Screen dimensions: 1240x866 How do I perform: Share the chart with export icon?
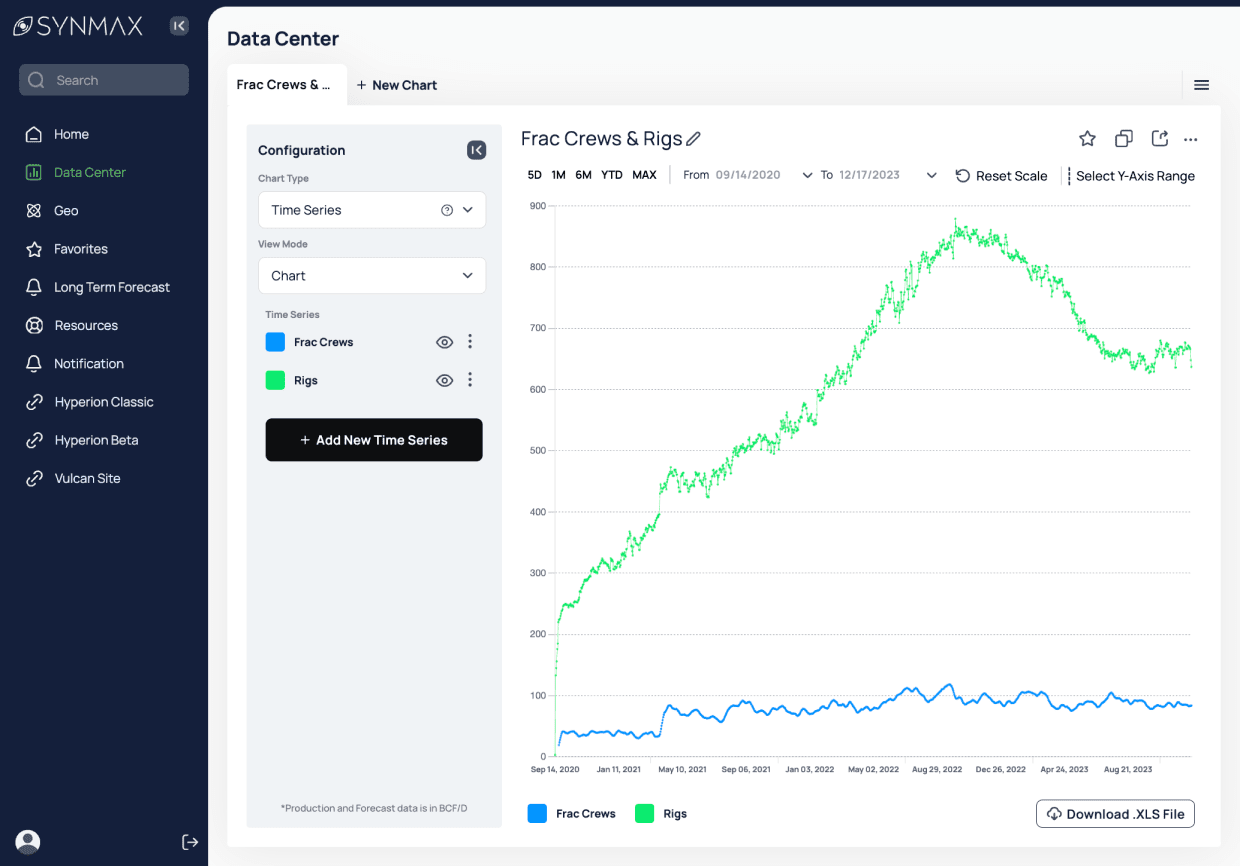click(1159, 139)
